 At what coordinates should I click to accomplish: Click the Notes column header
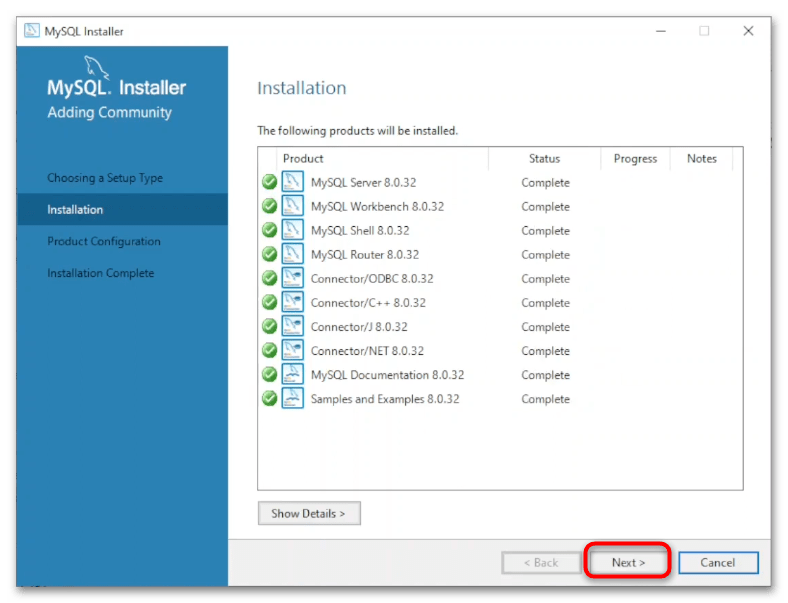[702, 159]
